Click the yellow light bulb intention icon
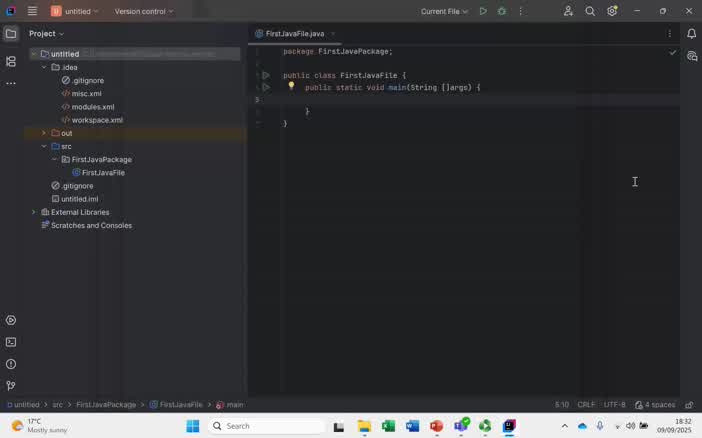The height and width of the screenshot is (438, 702). coord(291,85)
